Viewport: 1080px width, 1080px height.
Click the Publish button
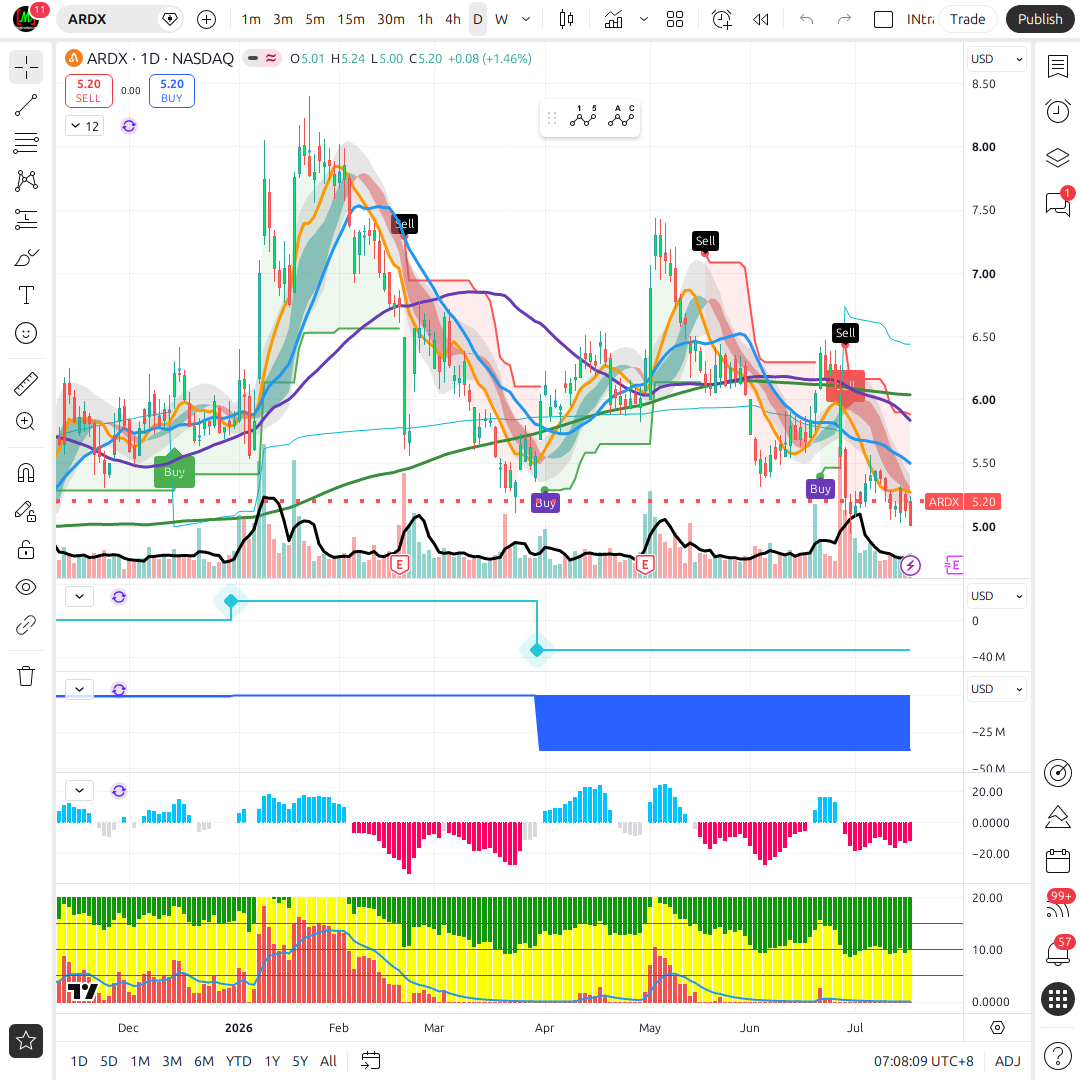tap(1039, 19)
